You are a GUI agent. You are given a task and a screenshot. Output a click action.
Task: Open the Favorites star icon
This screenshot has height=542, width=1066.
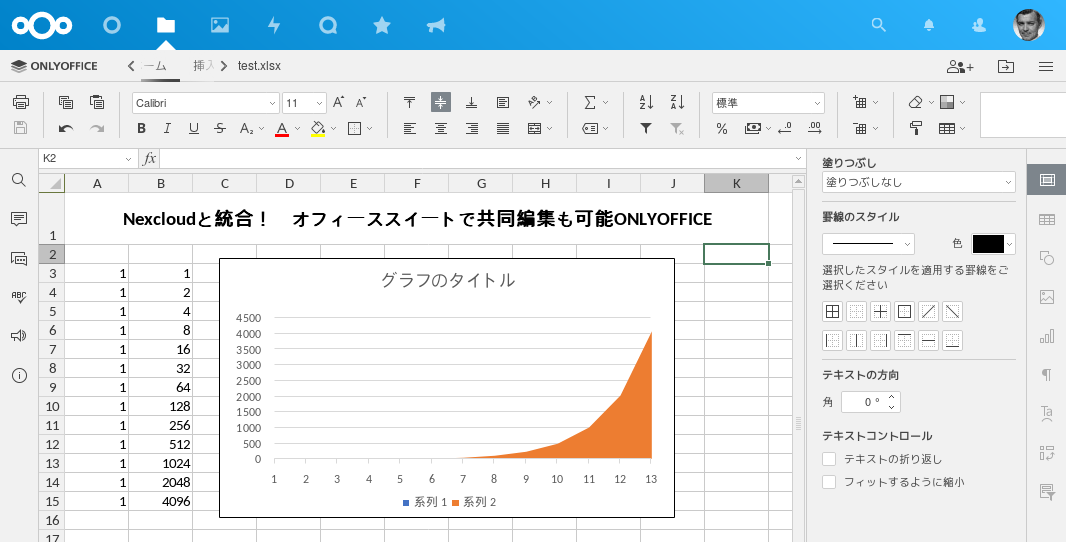pyautogui.click(x=382, y=25)
